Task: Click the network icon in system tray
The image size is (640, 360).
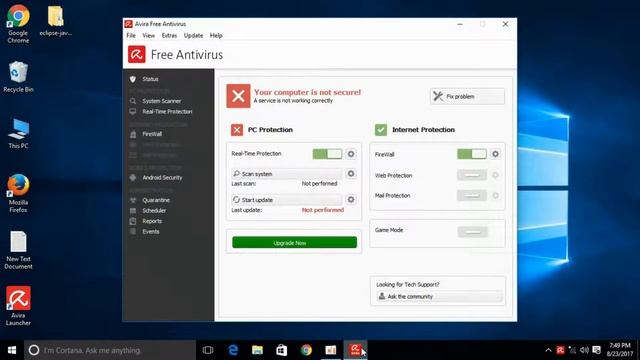Action: pyautogui.click(x=573, y=350)
